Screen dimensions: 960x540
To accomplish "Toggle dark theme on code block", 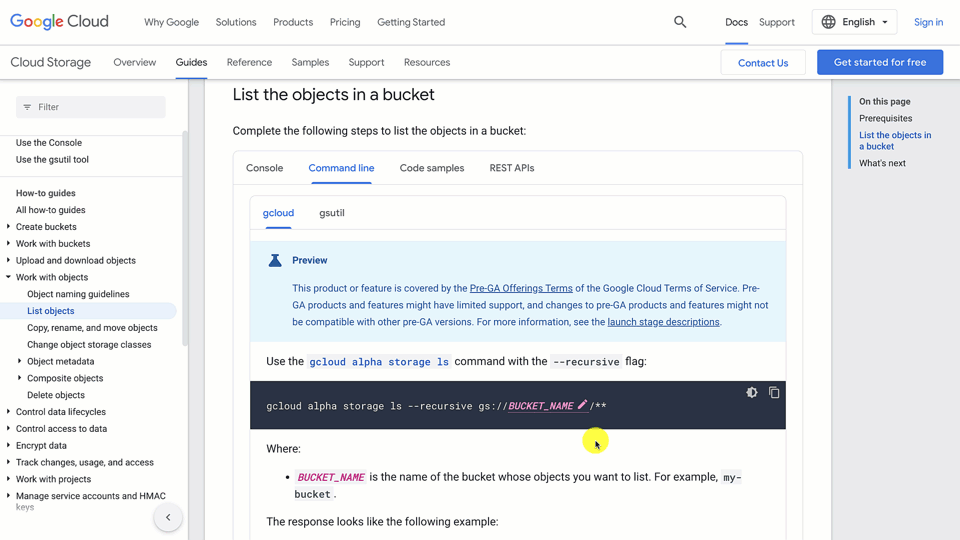I will [752, 393].
